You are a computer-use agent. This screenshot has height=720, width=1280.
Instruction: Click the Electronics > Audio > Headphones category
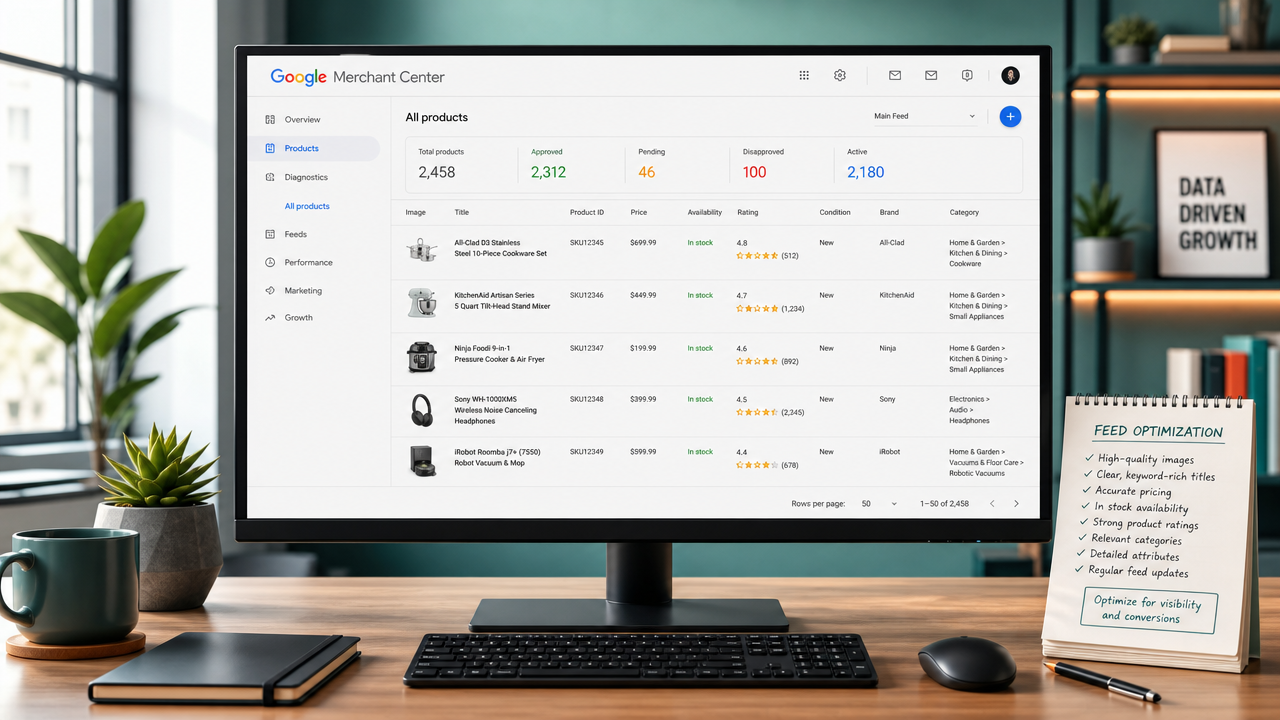point(970,410)
